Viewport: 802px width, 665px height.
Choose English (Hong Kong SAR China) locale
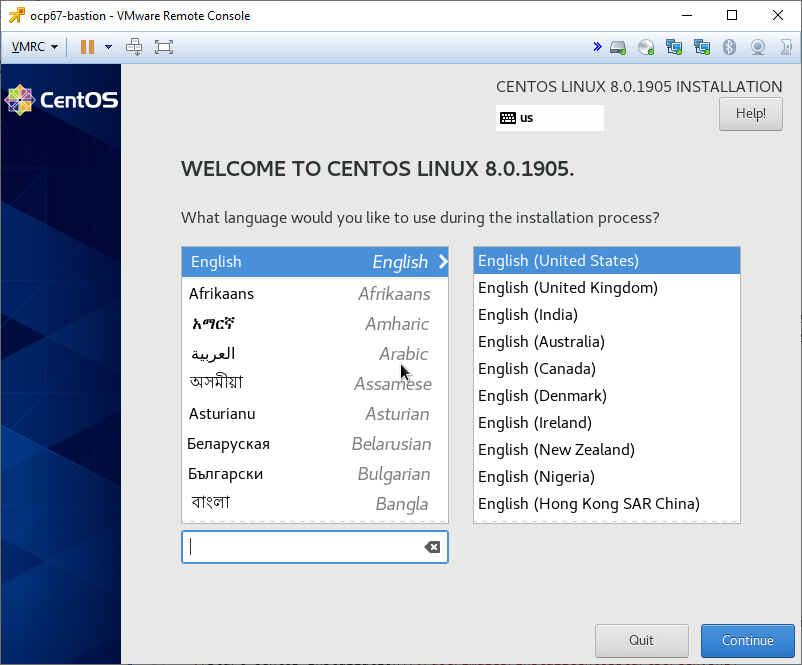607,504
